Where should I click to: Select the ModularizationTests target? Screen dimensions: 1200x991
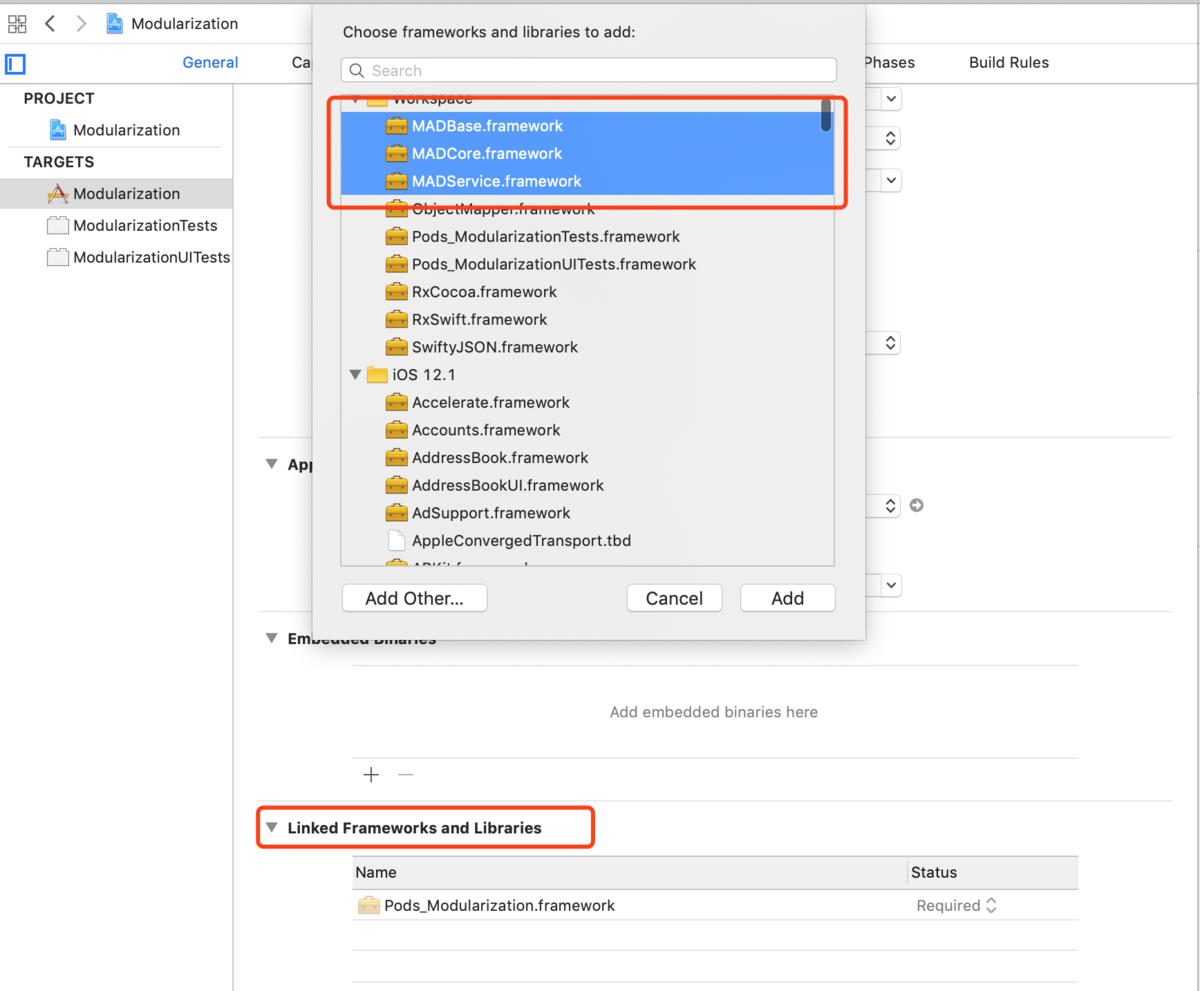[x=144, y=226]
